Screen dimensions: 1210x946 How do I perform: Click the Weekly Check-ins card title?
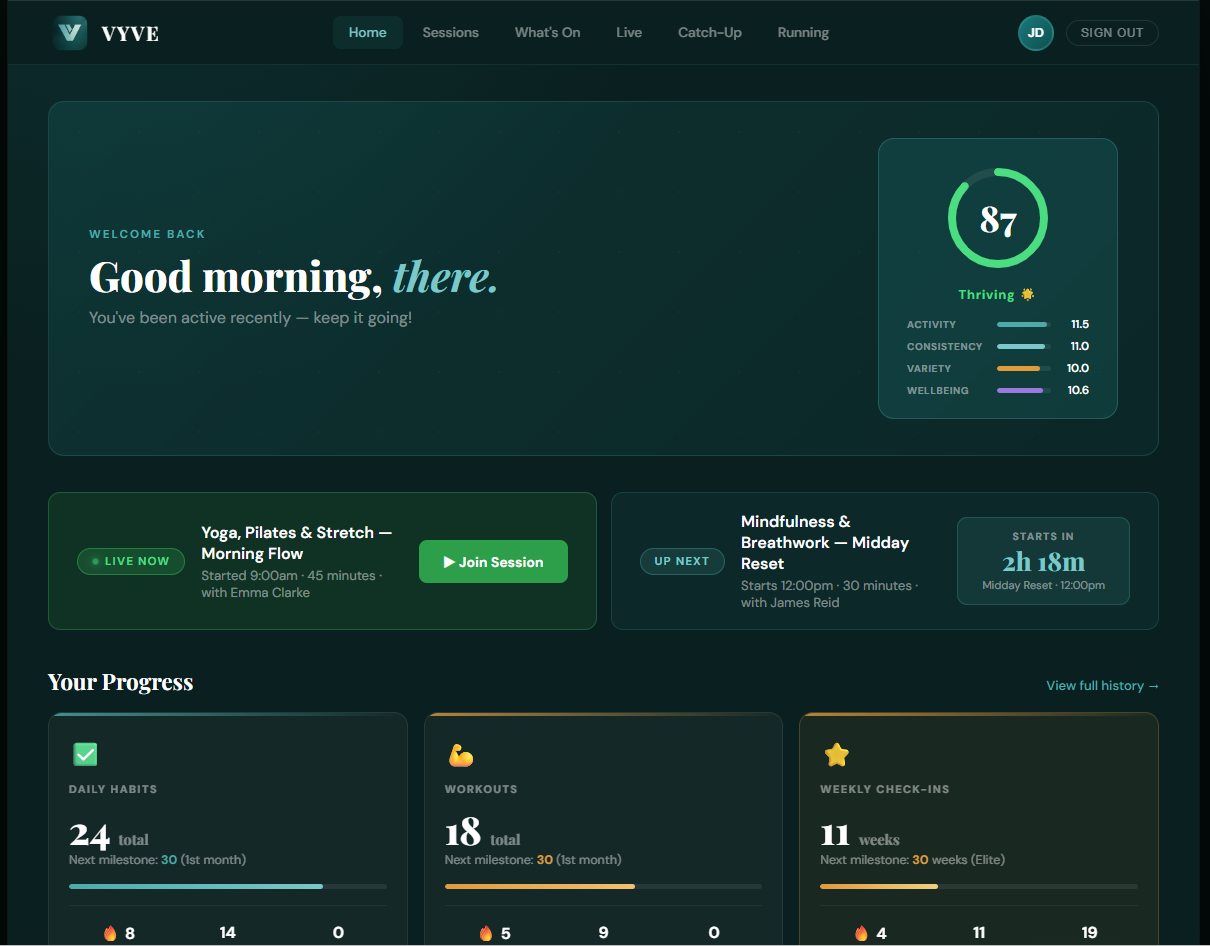pyautogui.click(x=885, y=789)
